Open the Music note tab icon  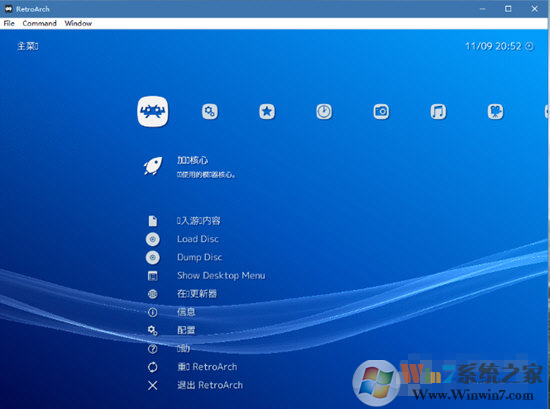(x=438, y=112)
